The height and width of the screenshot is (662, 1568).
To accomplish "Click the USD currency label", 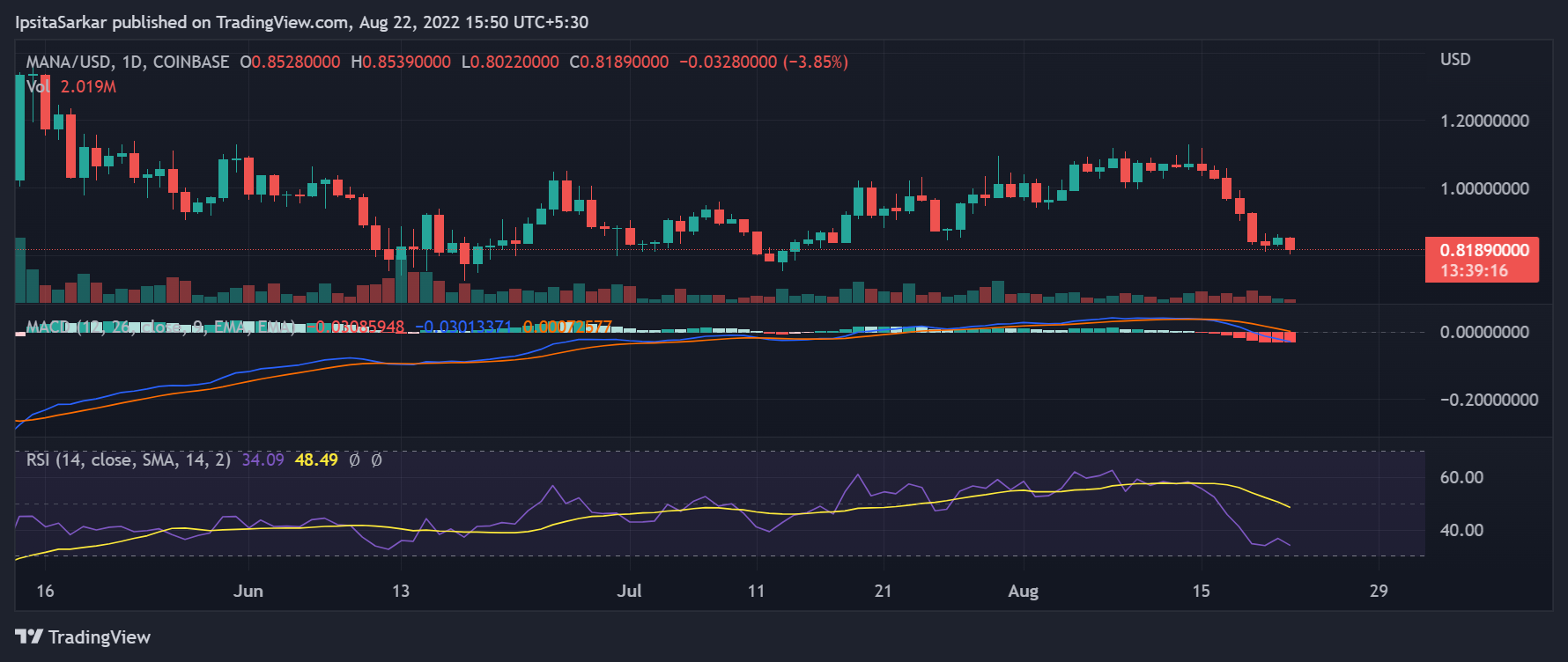I will [x=1455, y=59].
